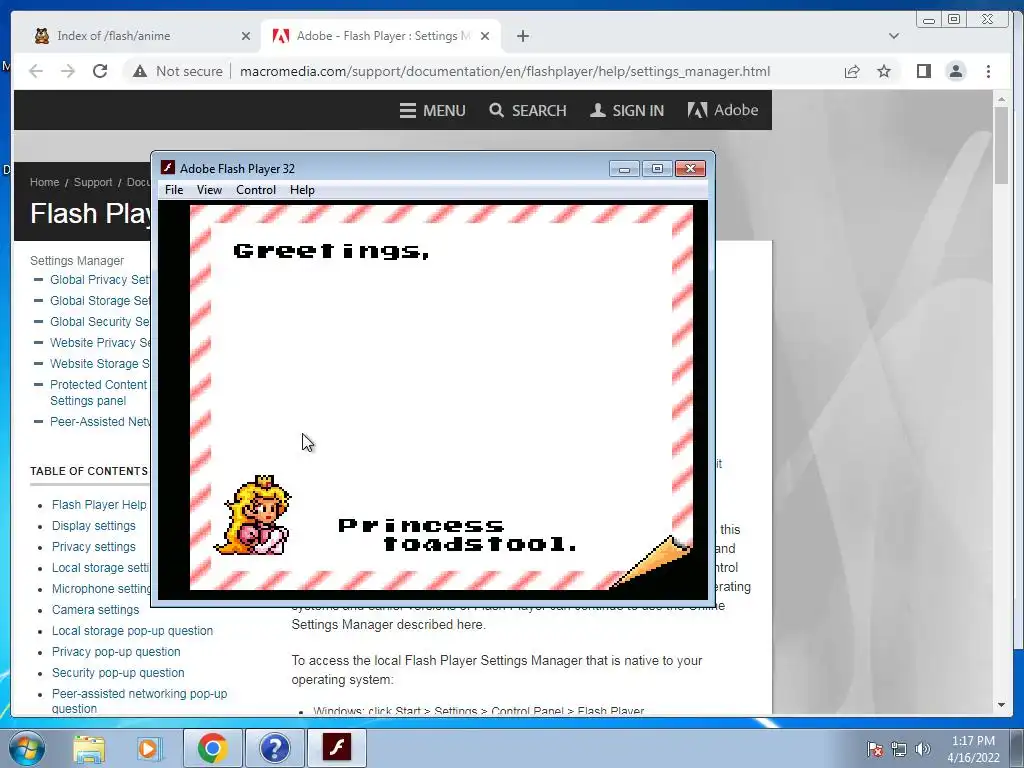1024x768 pixels.
Task: Open Privacy pop-up question link
Action: (x=116, y=651)
